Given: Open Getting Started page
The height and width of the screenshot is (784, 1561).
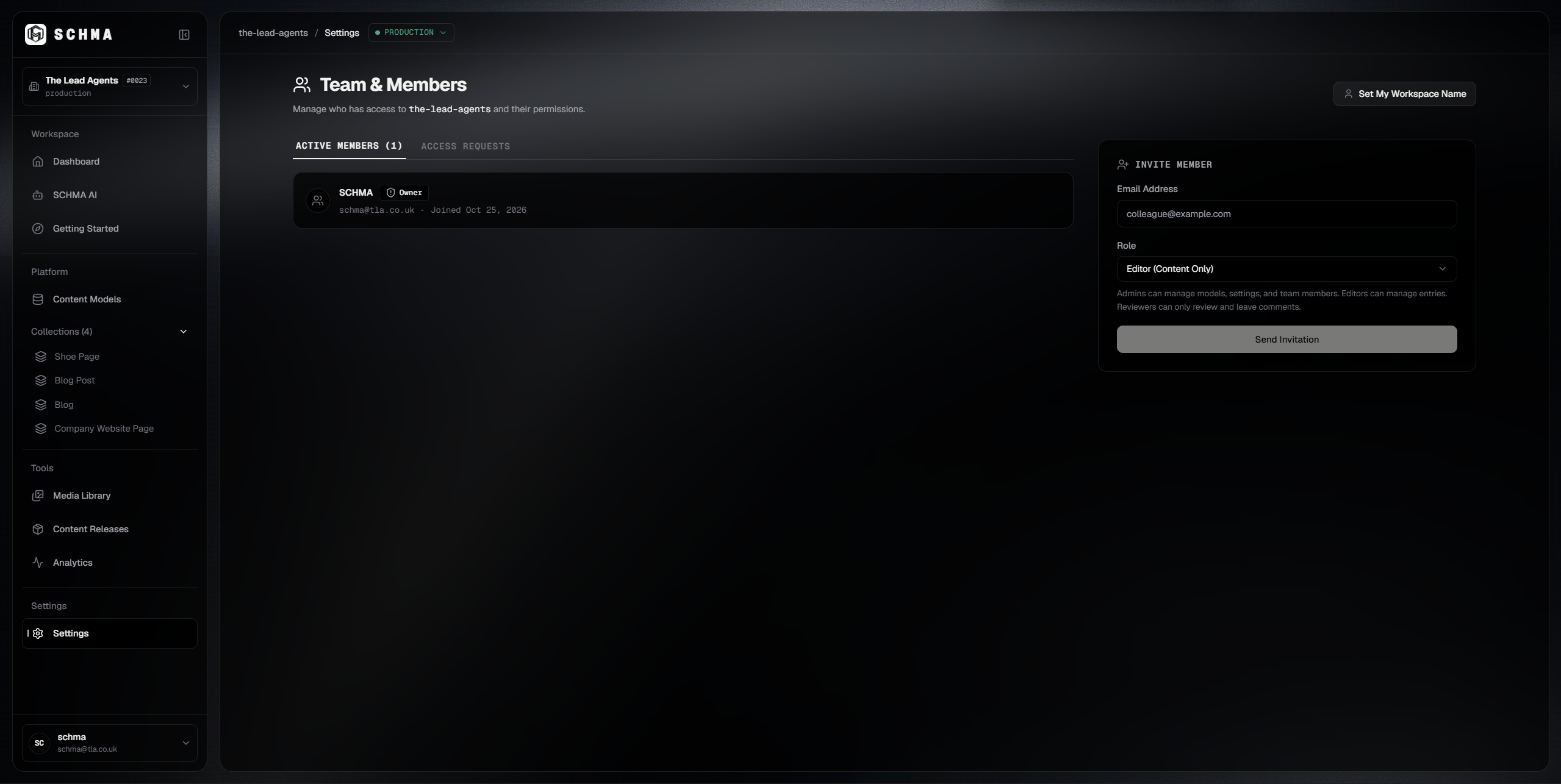Looking at the screenshot, I should (x=110, y=229).
